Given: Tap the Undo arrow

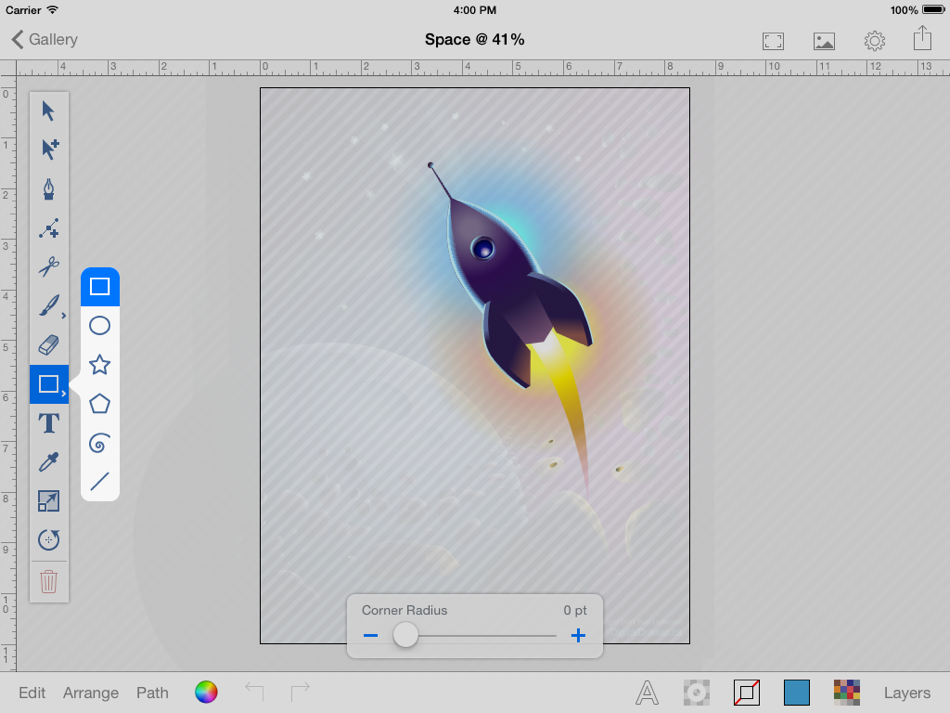Looking at the screenshot, I should [x=254, y=691].
